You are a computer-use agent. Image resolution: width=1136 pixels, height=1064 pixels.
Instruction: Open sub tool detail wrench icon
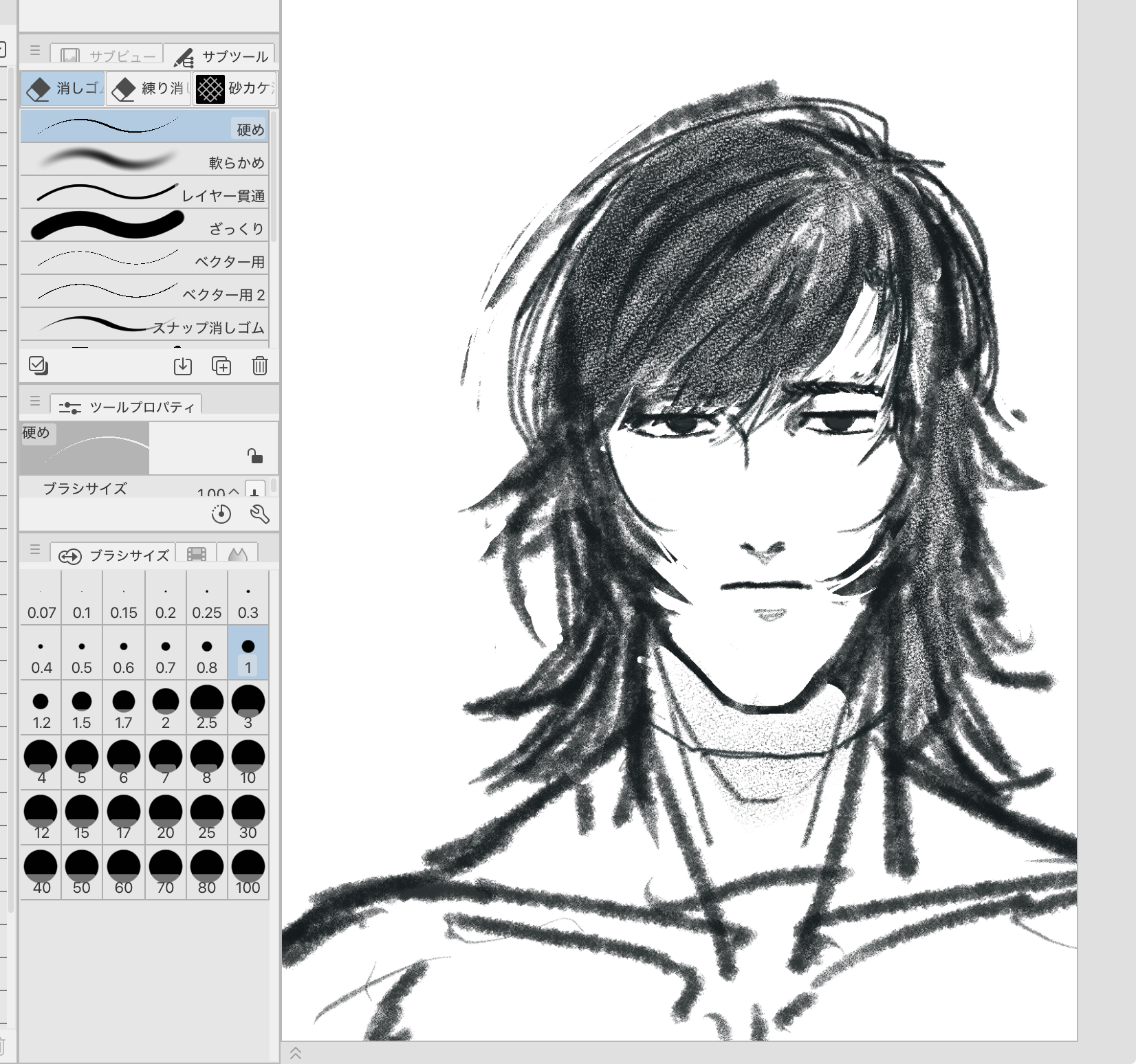(x=259, y=514)
